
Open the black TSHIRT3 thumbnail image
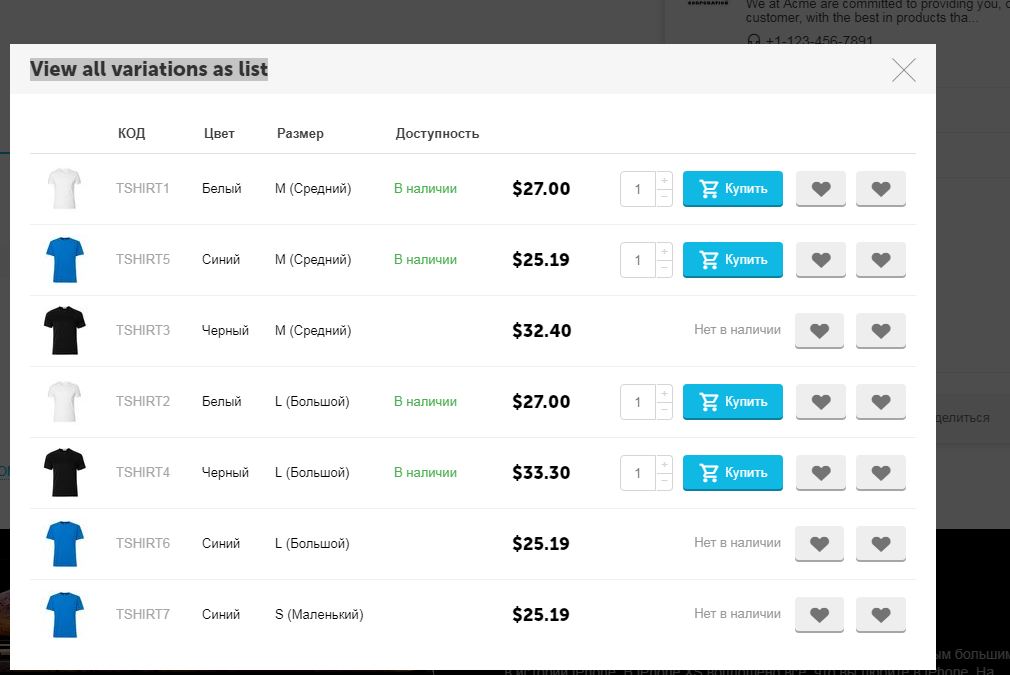tap(64, 331)
